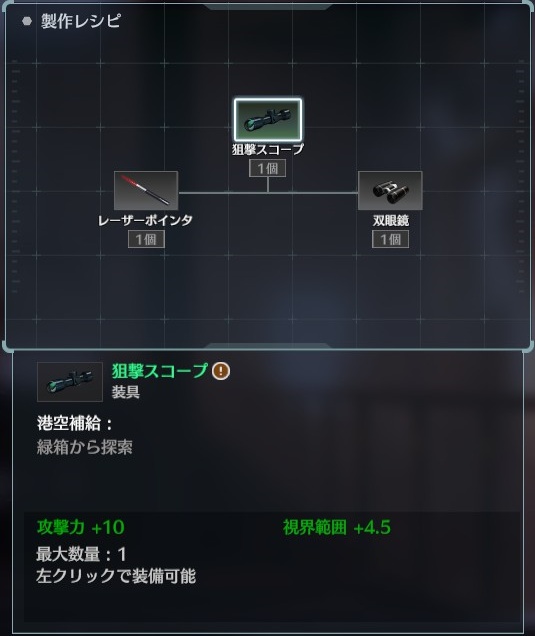Click the 左クリックで装備可能 hint text
Viewport: 535px width, 636px height.
point(116,576)
